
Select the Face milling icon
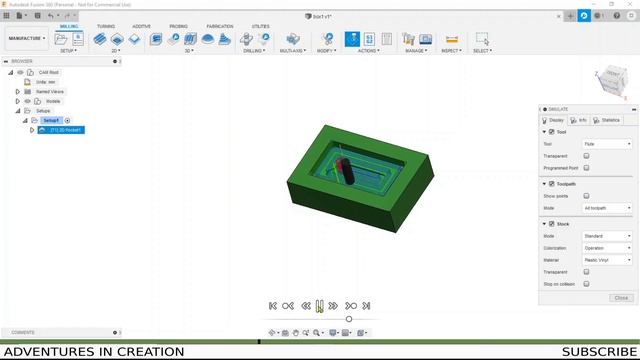click(x=134, y=39)
